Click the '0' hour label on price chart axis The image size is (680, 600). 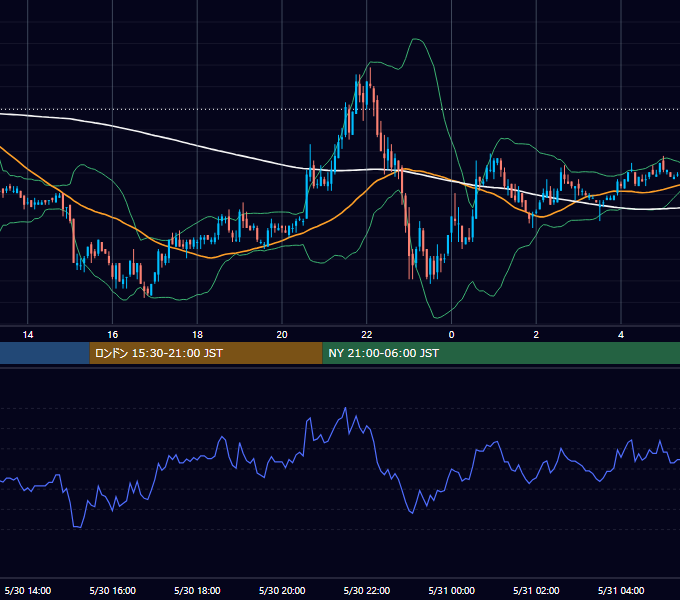click(451, 335)
